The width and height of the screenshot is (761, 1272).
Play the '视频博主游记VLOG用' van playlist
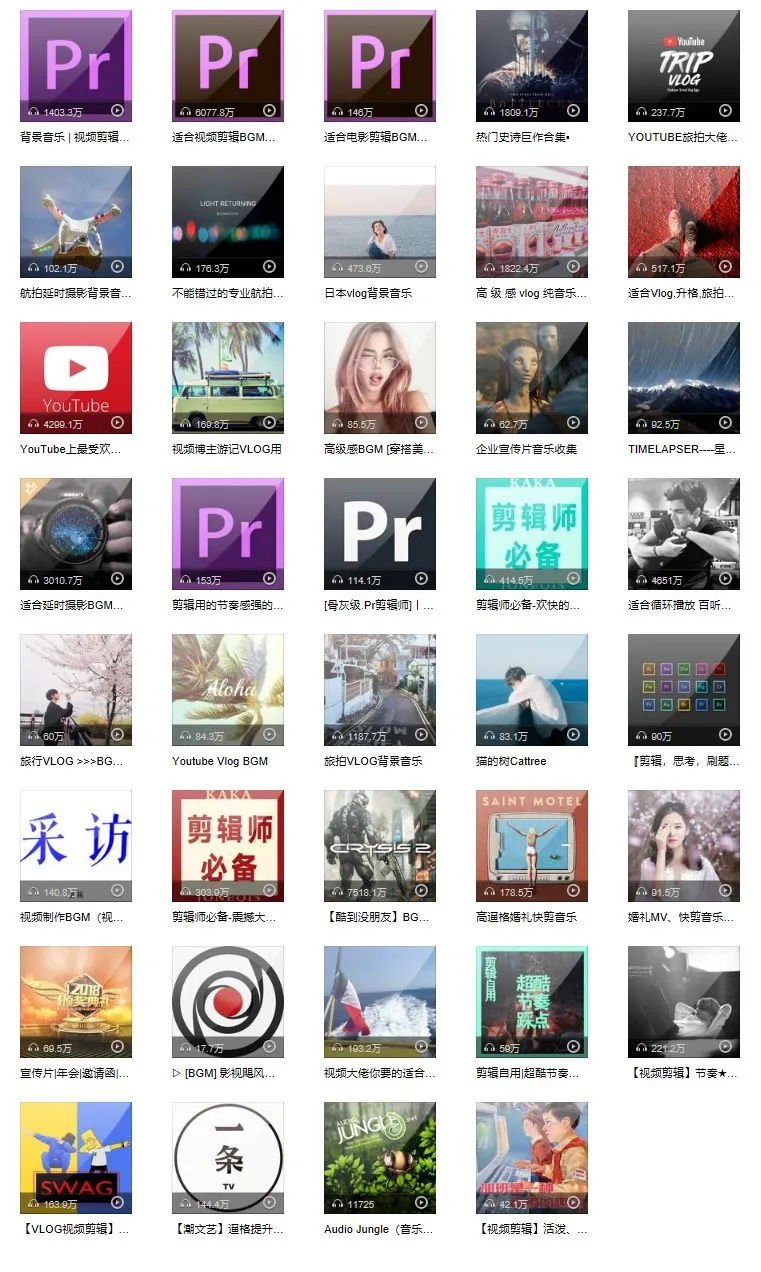[270, 423]
